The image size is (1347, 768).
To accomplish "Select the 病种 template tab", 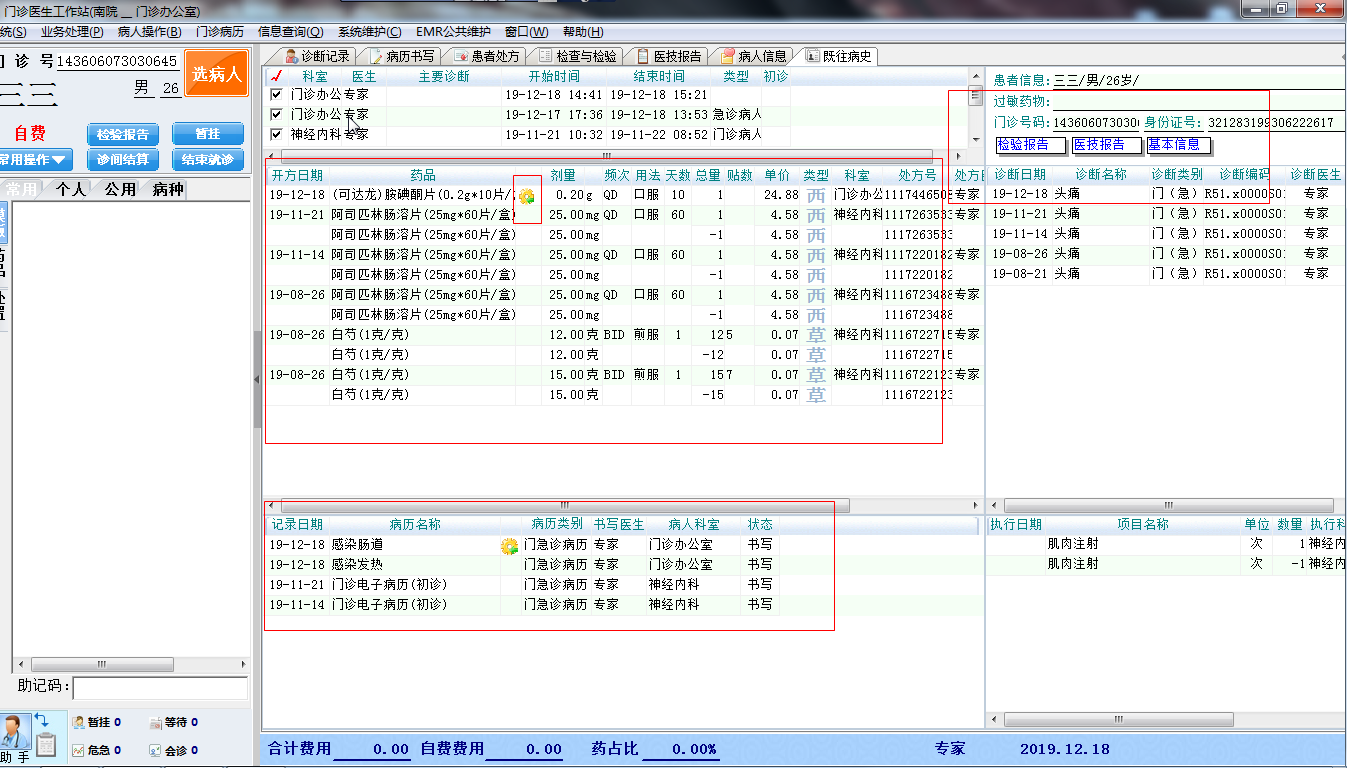I will click(x=168, y=190).
